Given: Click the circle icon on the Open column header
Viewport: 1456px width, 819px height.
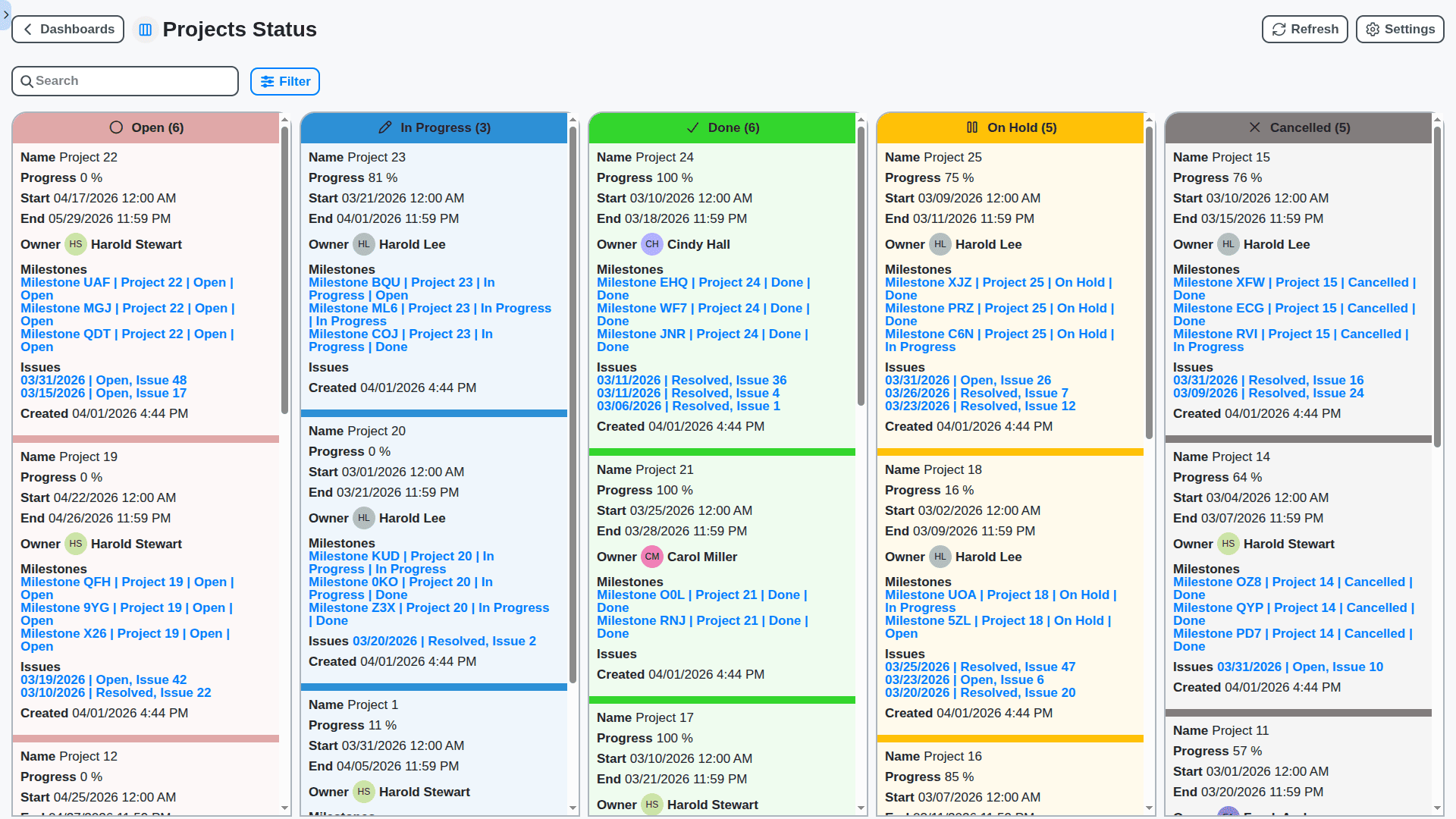Looking at the screenshot, I should point(116,127).
